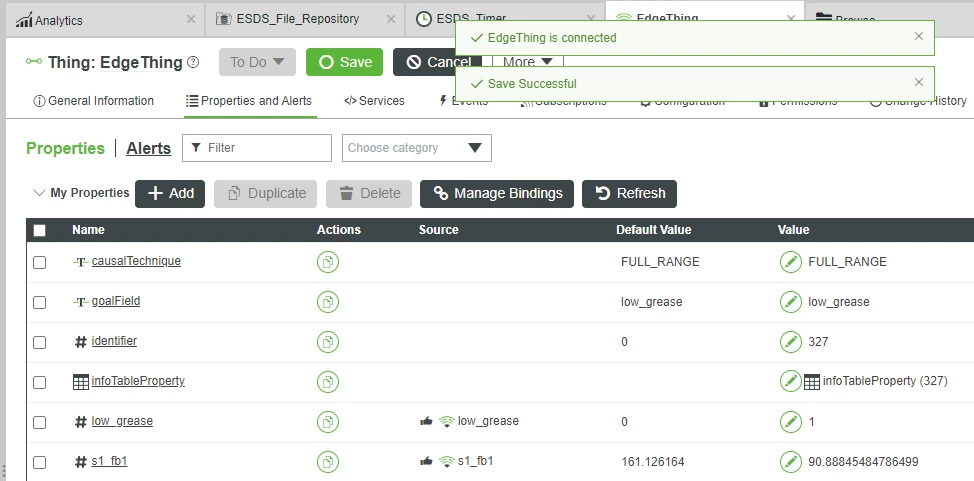Collapse the My Properties section
Screen dimensions: 974x481
point(39,193)
